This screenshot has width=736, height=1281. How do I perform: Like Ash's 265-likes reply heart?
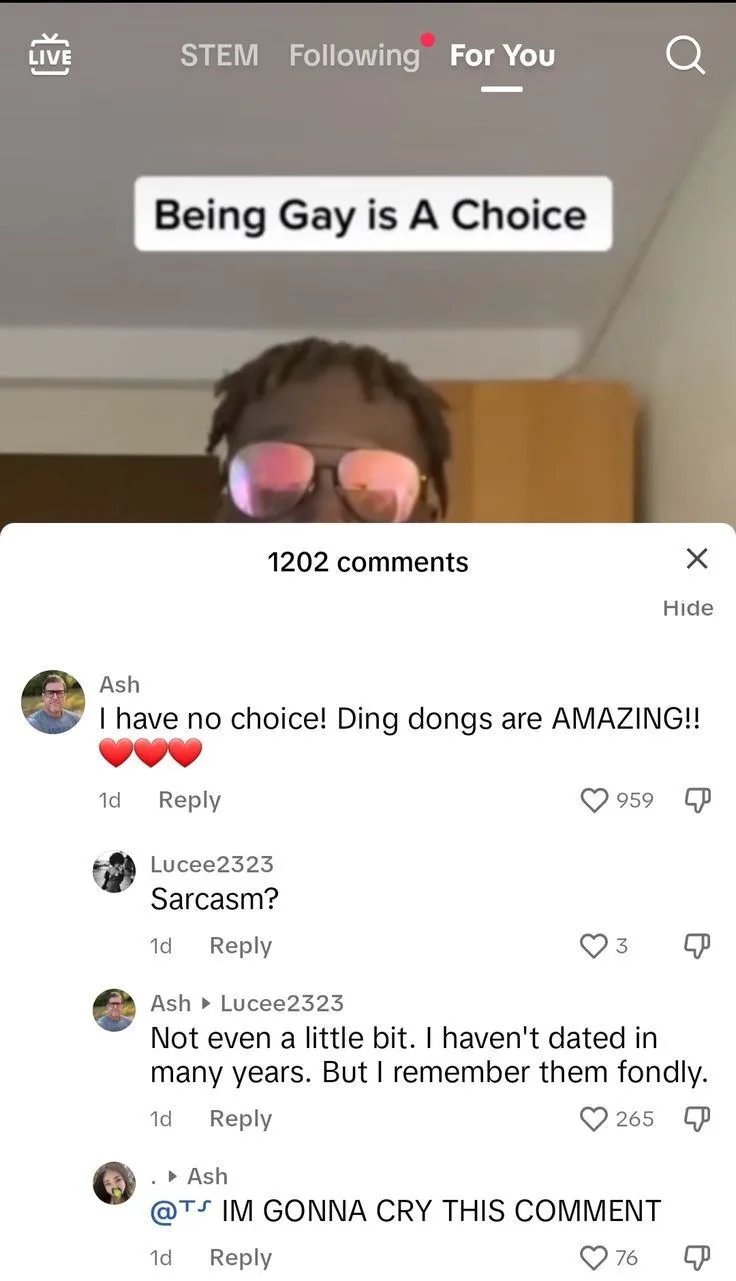pyautogui.click(x=594, y=1118)
